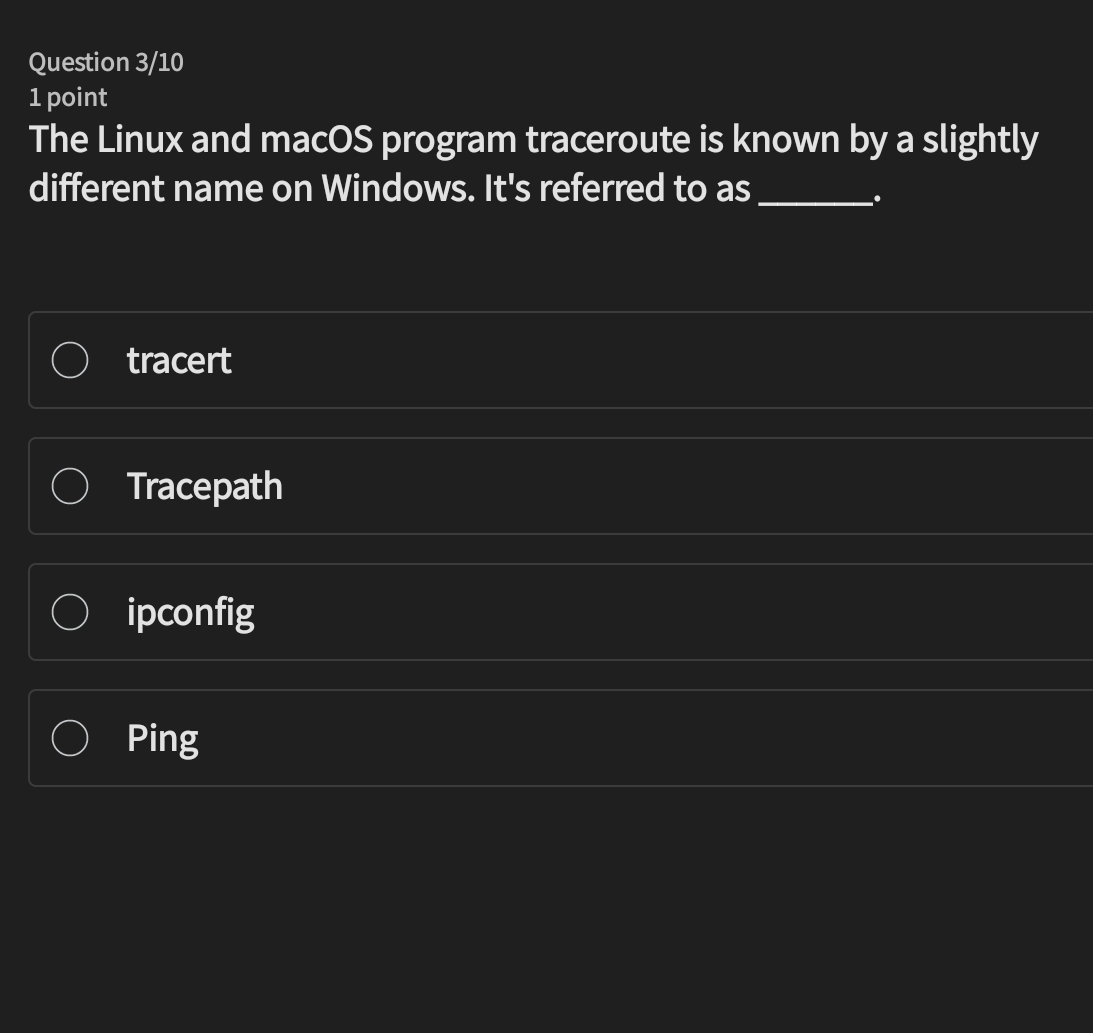Select the tracert radio button
This screenshot has width=1093, height=1033.
[x=70, y=360]
